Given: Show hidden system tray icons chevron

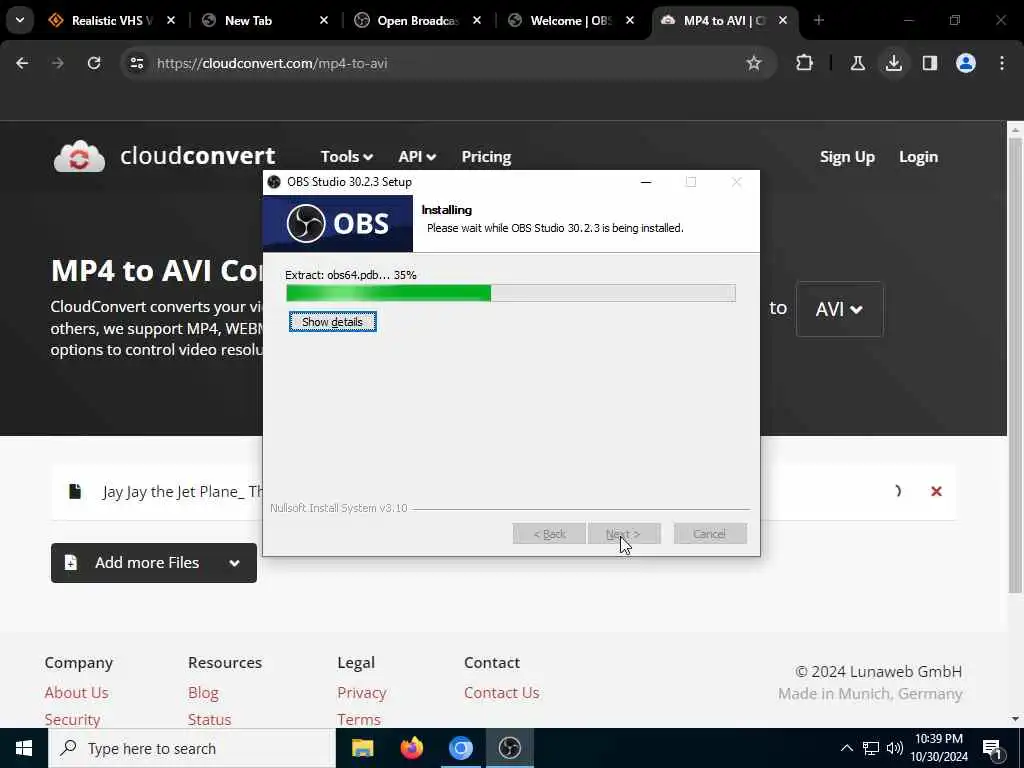Looking at the screenshot, I should pos(846,748).
